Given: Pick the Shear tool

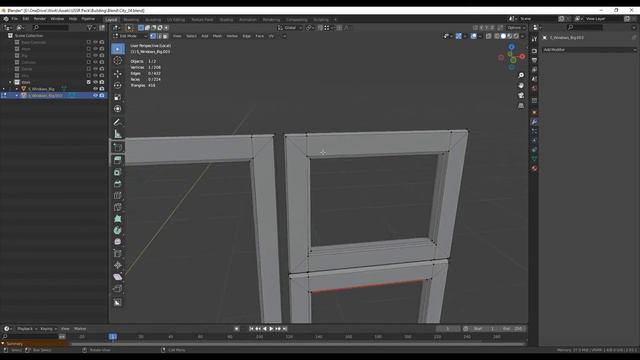Looking at the screenshot, I should [118, 277].
